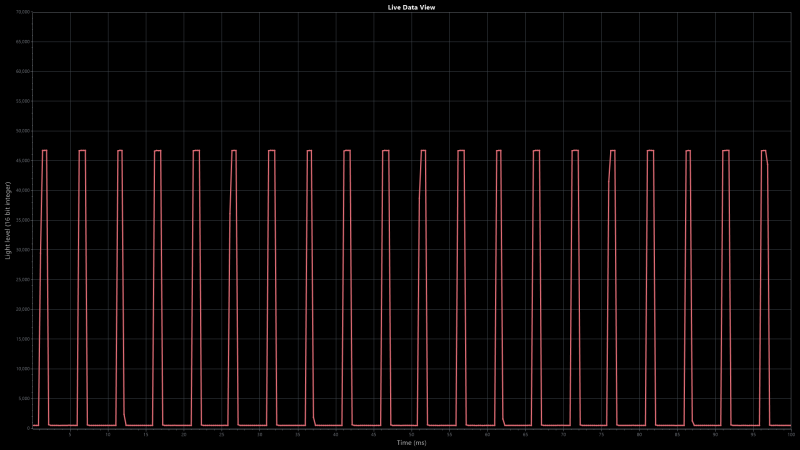800x450 pixels.
Task: Select the 75 ms x-axis tick label
Action: tap(601, 434)
